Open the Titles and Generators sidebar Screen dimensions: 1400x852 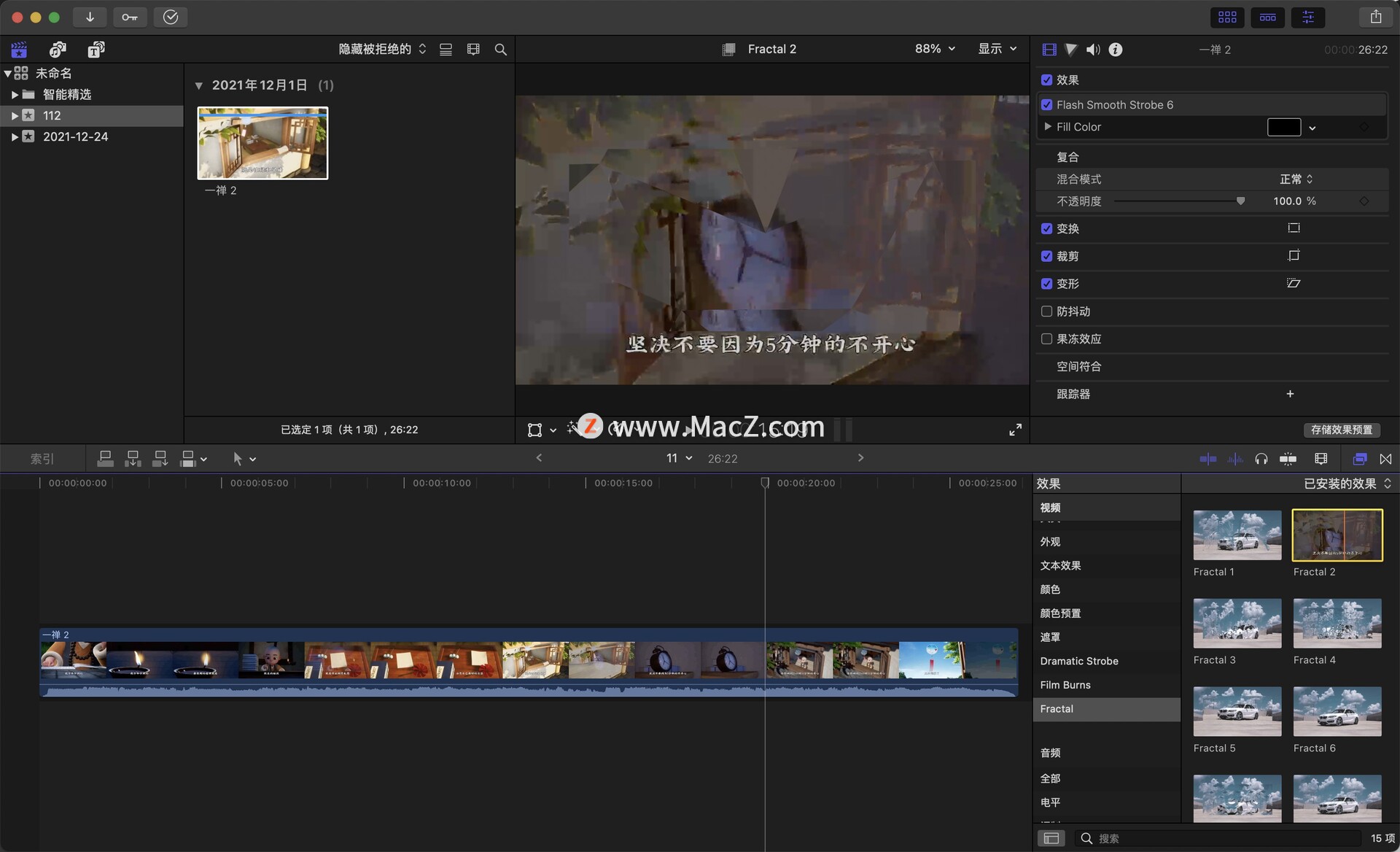click(x=96, y=50)
